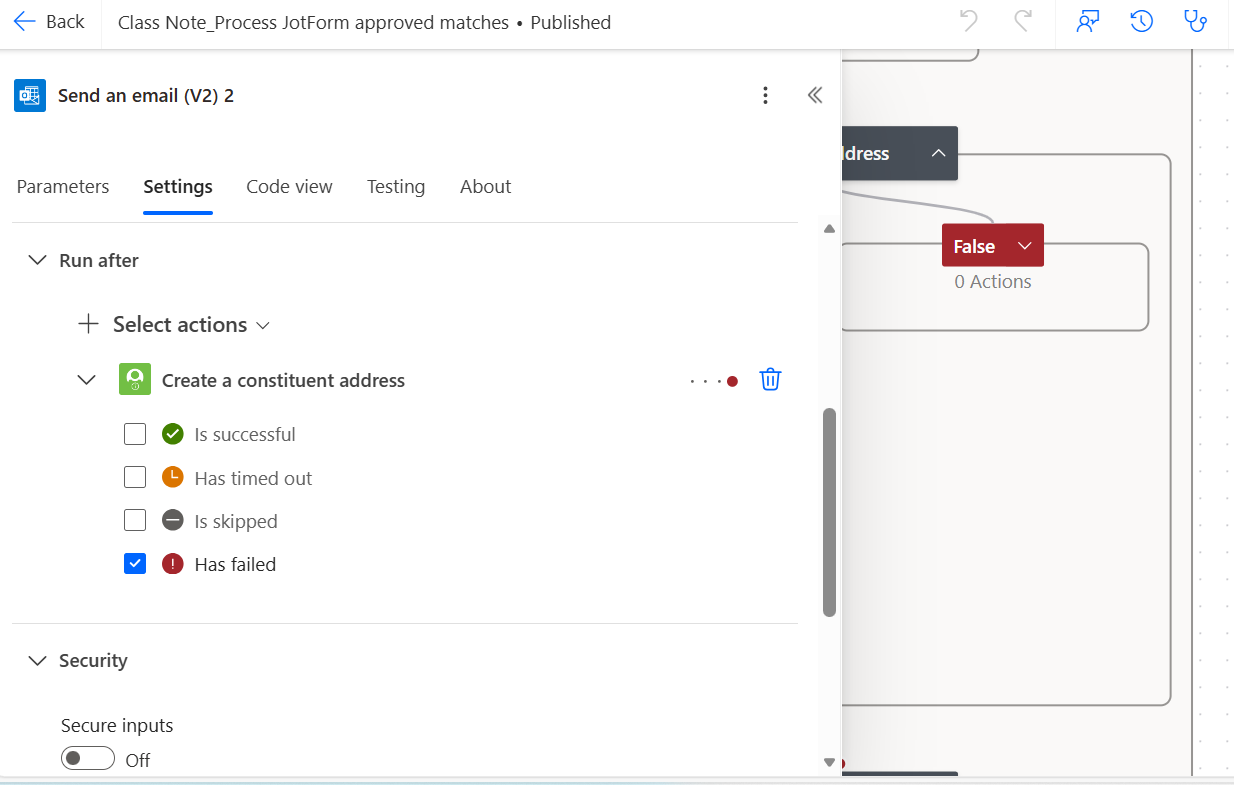This screenshot has height=785, width=1234.
Task: Open the Select actions dropdown
Action: point(191,325)
